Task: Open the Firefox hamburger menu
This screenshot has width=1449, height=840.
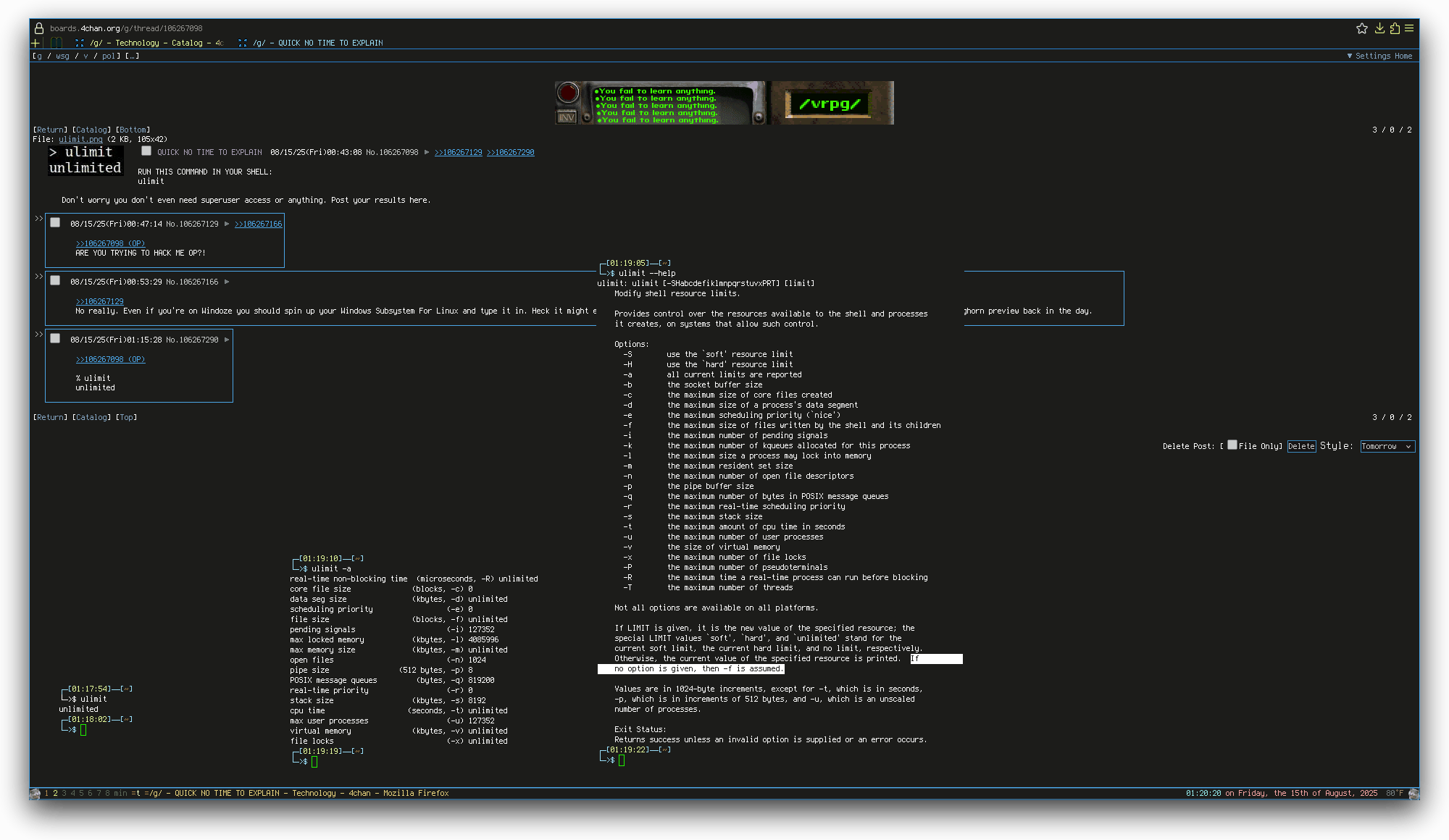Action: tap(1409, 28)
